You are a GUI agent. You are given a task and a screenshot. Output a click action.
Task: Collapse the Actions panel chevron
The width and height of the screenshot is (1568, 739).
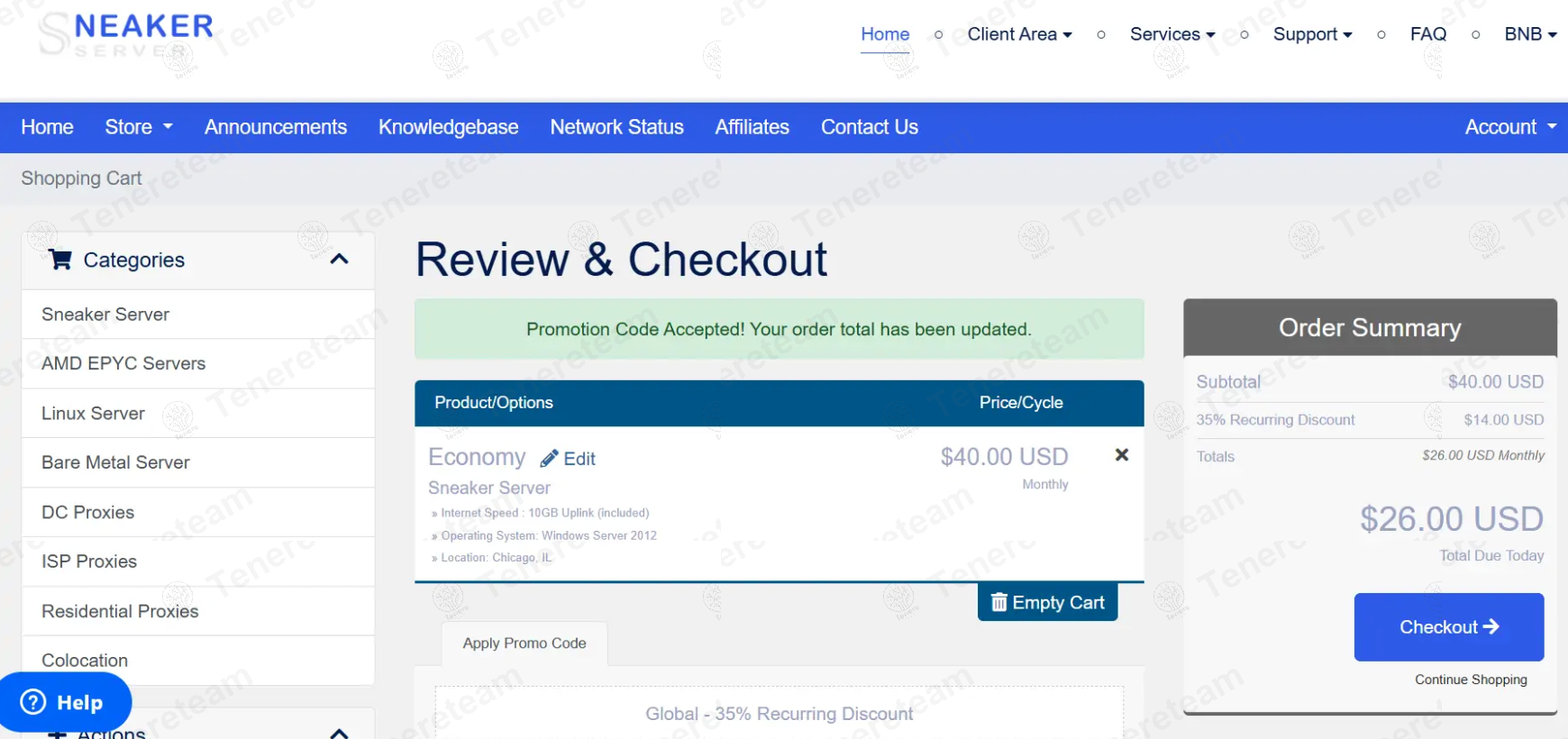click(x=339, y=734)
